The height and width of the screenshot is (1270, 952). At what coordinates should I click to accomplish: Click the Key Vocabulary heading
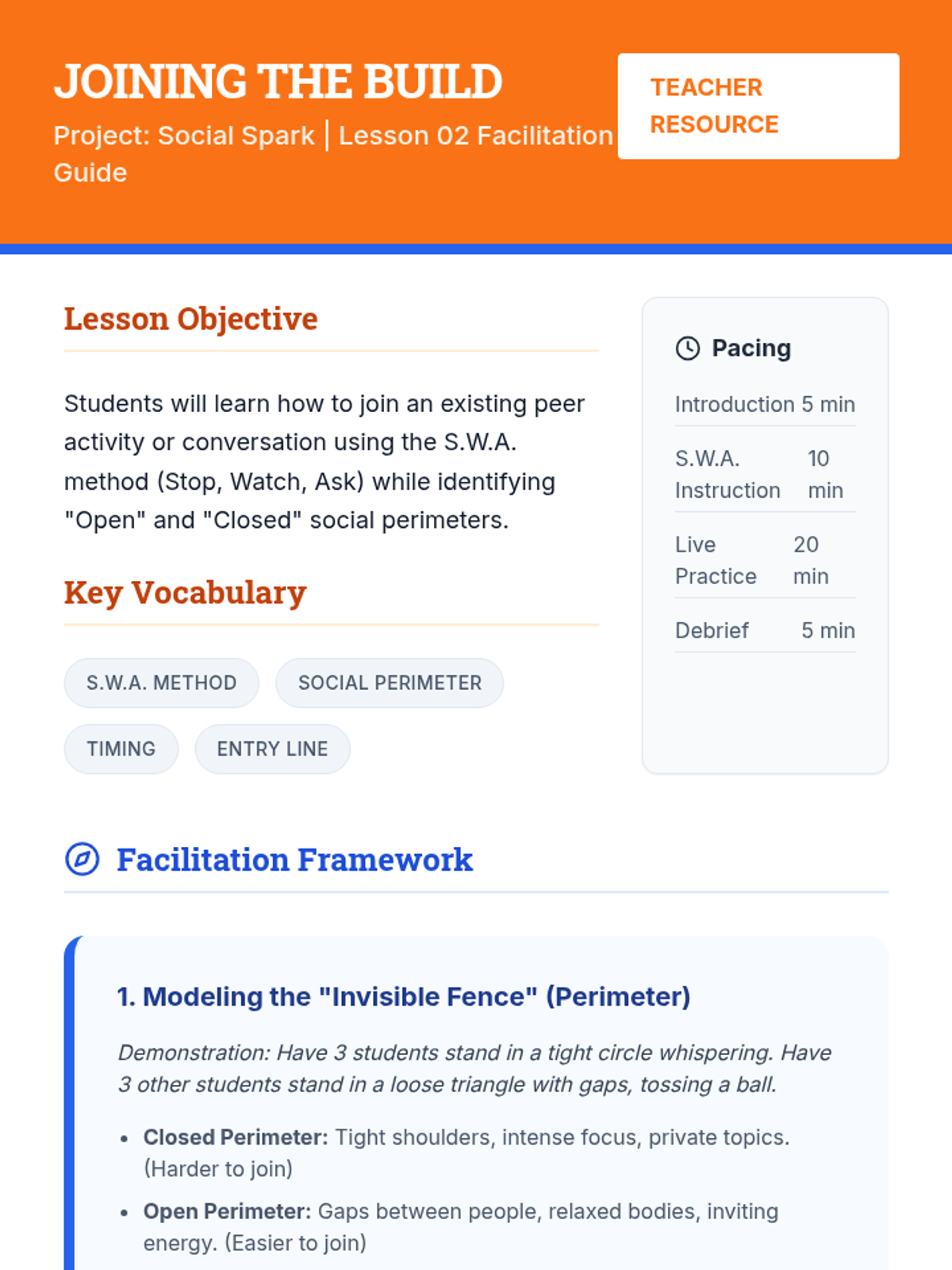tap(186, 593)
